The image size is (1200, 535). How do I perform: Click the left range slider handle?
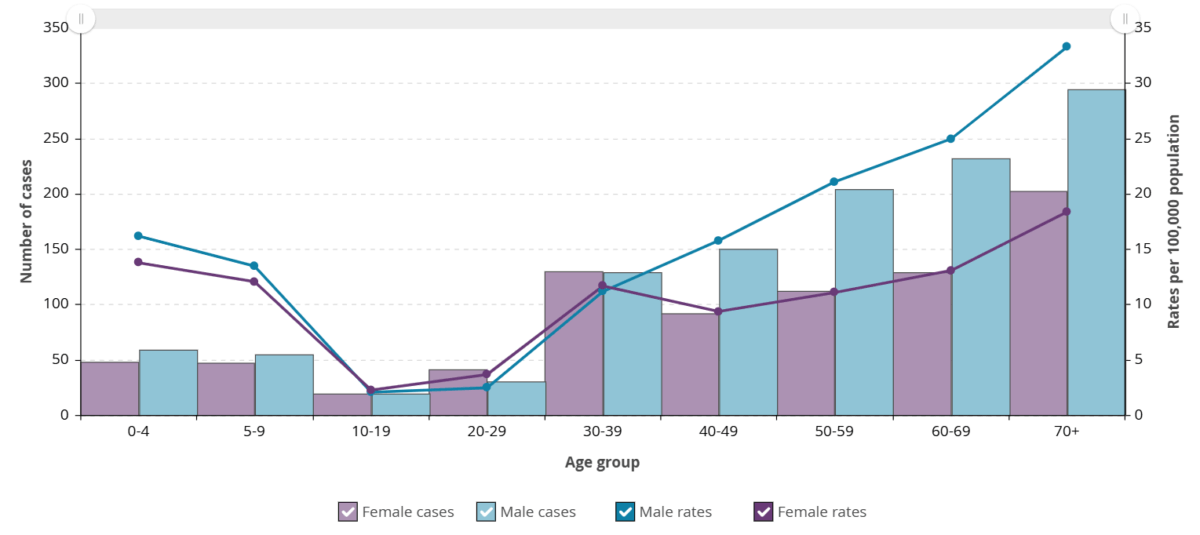(81, 19)
